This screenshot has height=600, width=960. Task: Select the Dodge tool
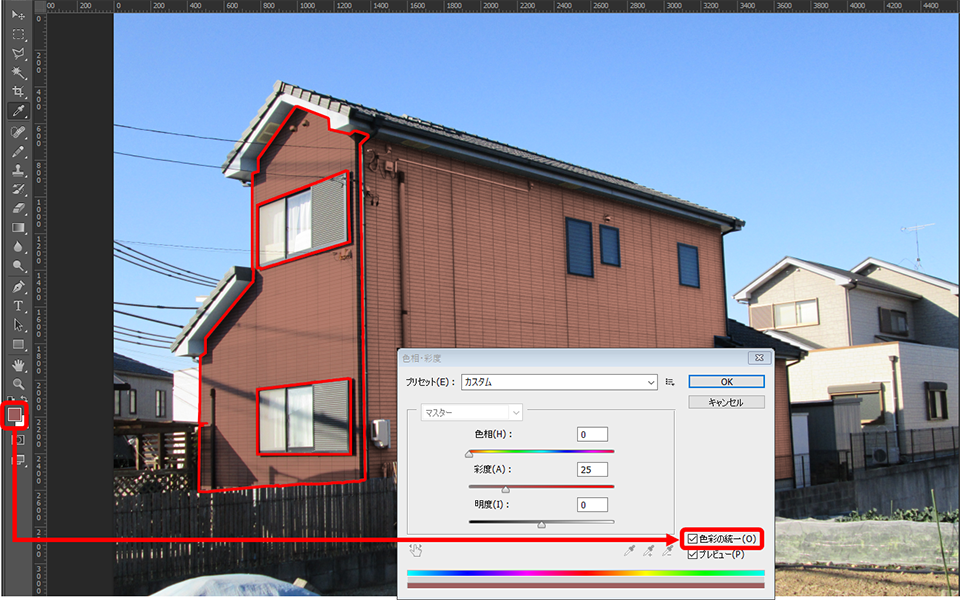18,266
